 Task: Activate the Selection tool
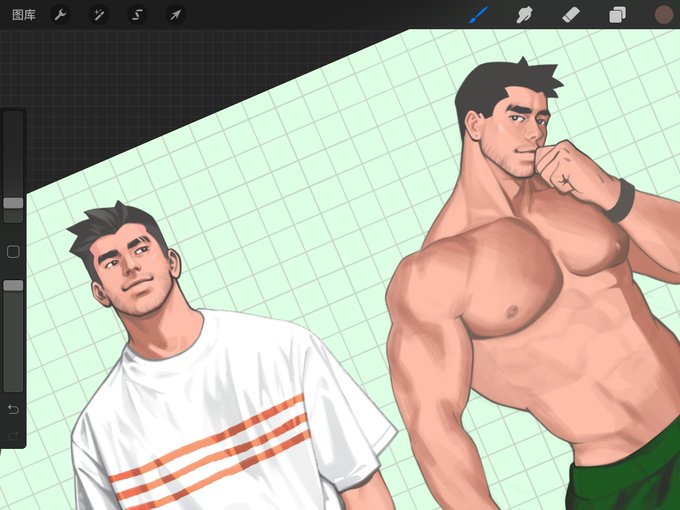tap(137, 15)
